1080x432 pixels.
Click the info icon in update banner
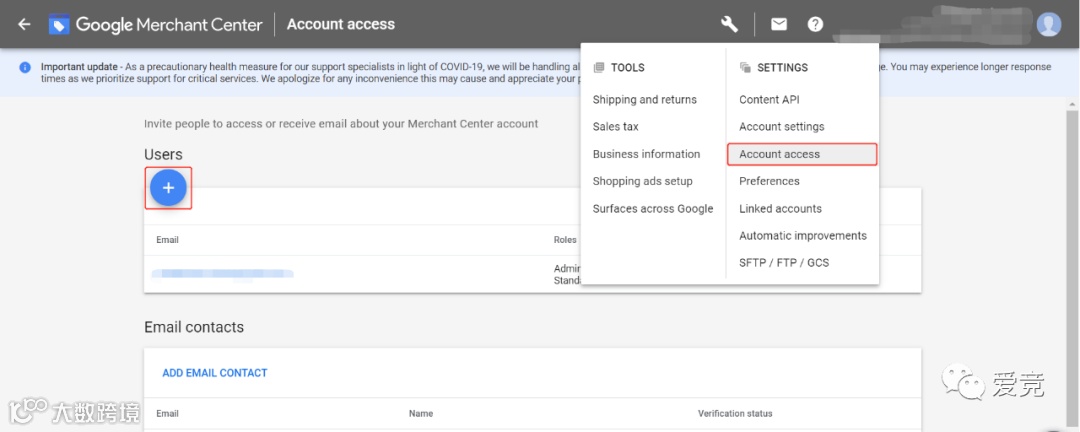(25, 67)
